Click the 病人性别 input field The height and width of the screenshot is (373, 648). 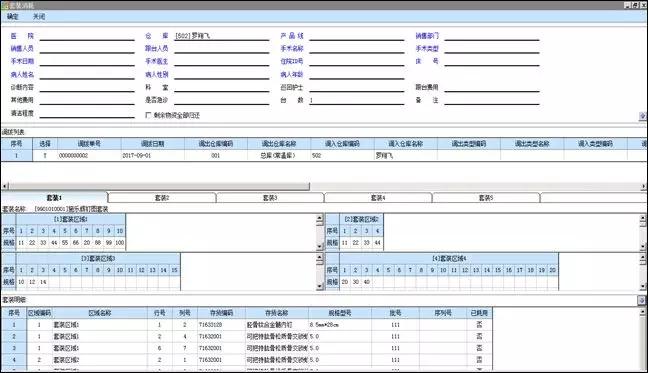pyautogui.click(x=222, y=74)
